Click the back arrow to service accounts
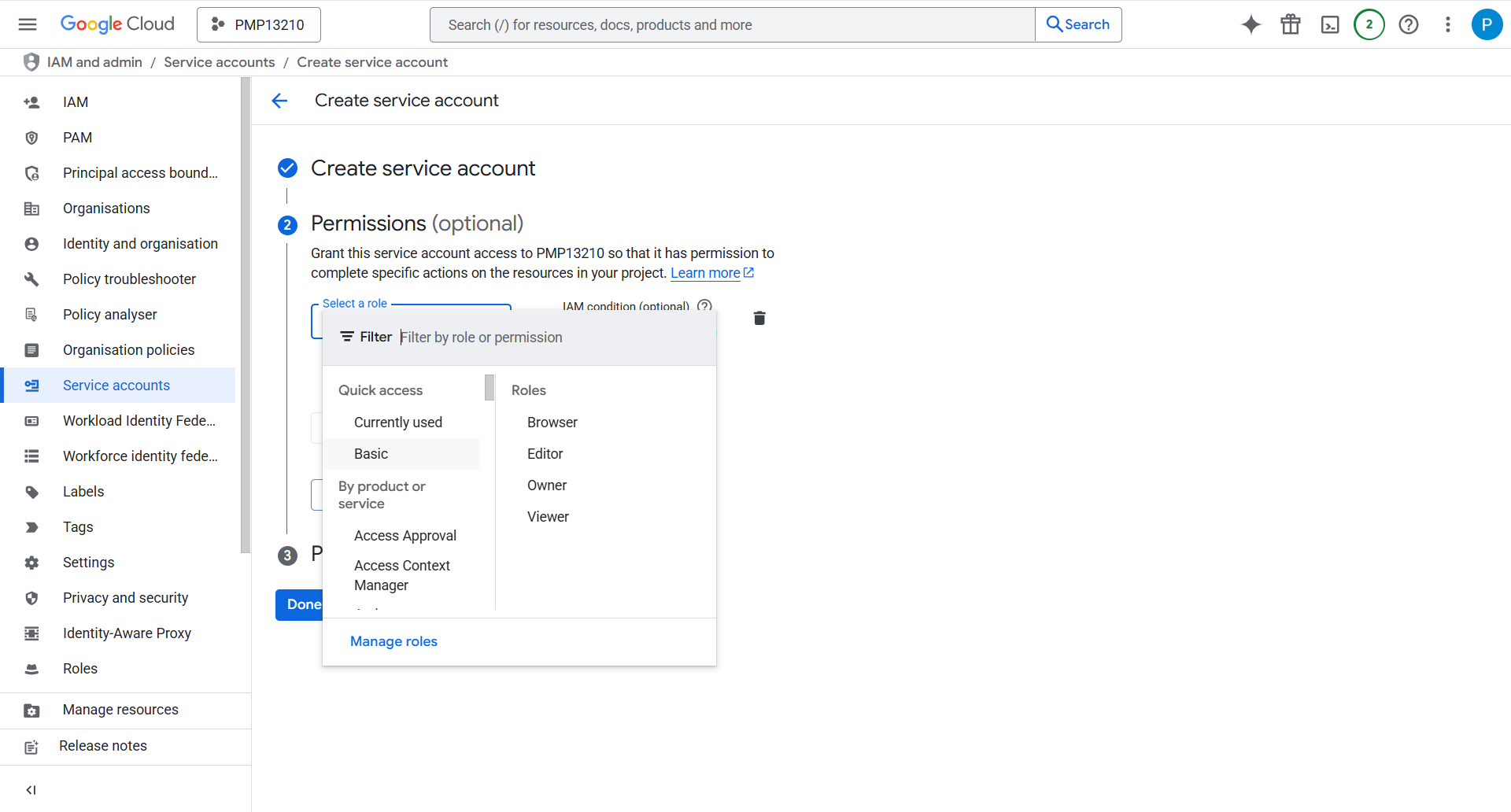This screenshot has height=812, width=1511. point(279,101)
